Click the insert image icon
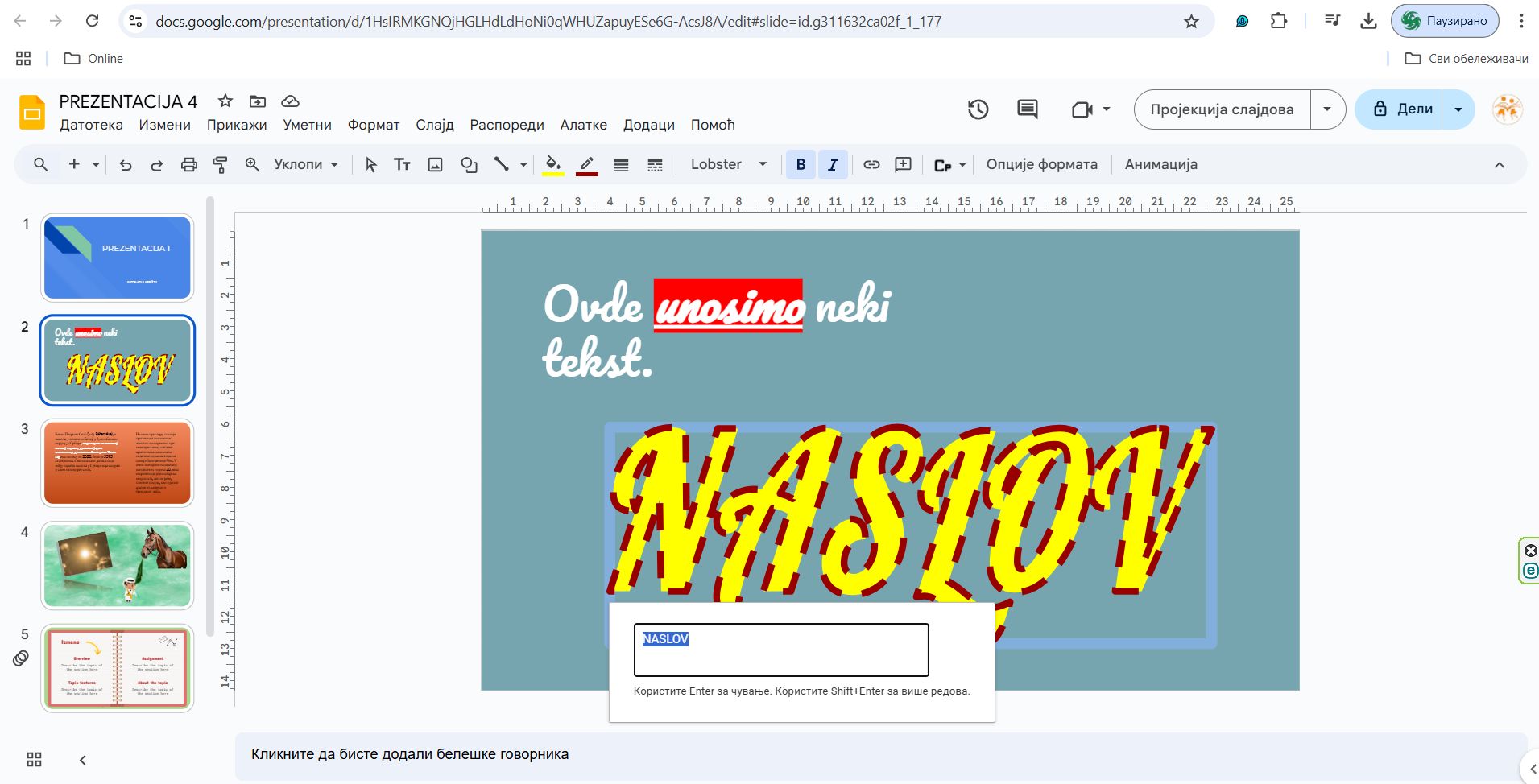Image resolution: width=1539 pixels, height=784 pixels. [435, 165]
